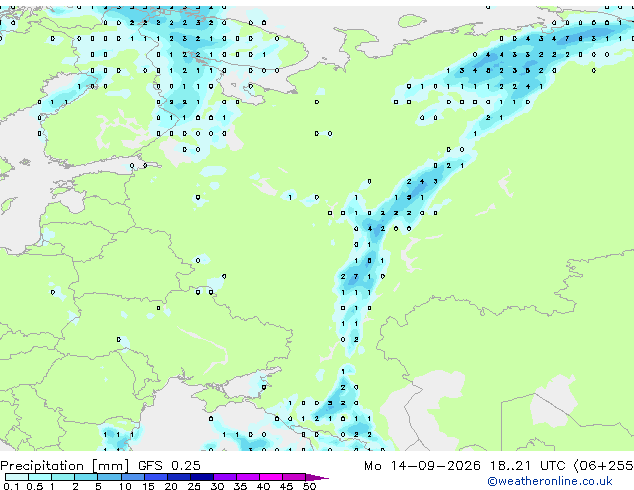Click the 15 to 20 mm blue swatch
The width and height of the screenshot is (634, 490).
[156, 477]
